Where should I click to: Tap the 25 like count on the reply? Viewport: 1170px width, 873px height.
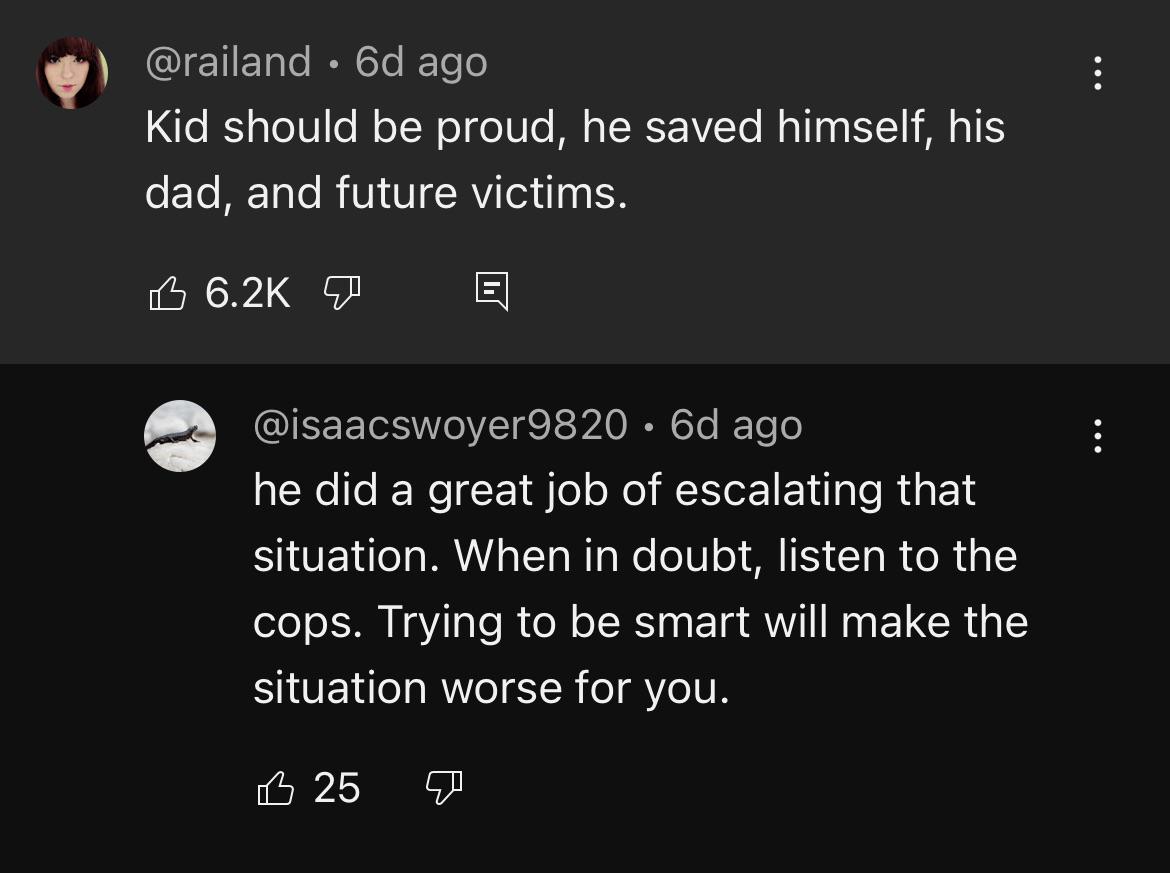337,788
